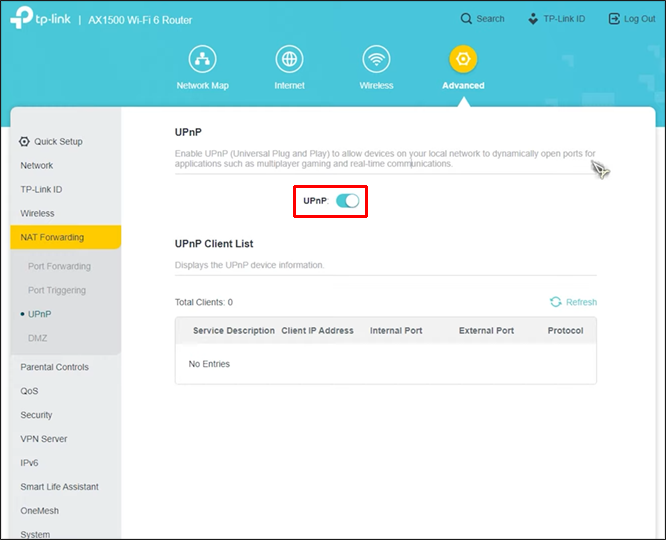Click the Advanced tab label
This screenshot has height=540, width=666.
463,85
